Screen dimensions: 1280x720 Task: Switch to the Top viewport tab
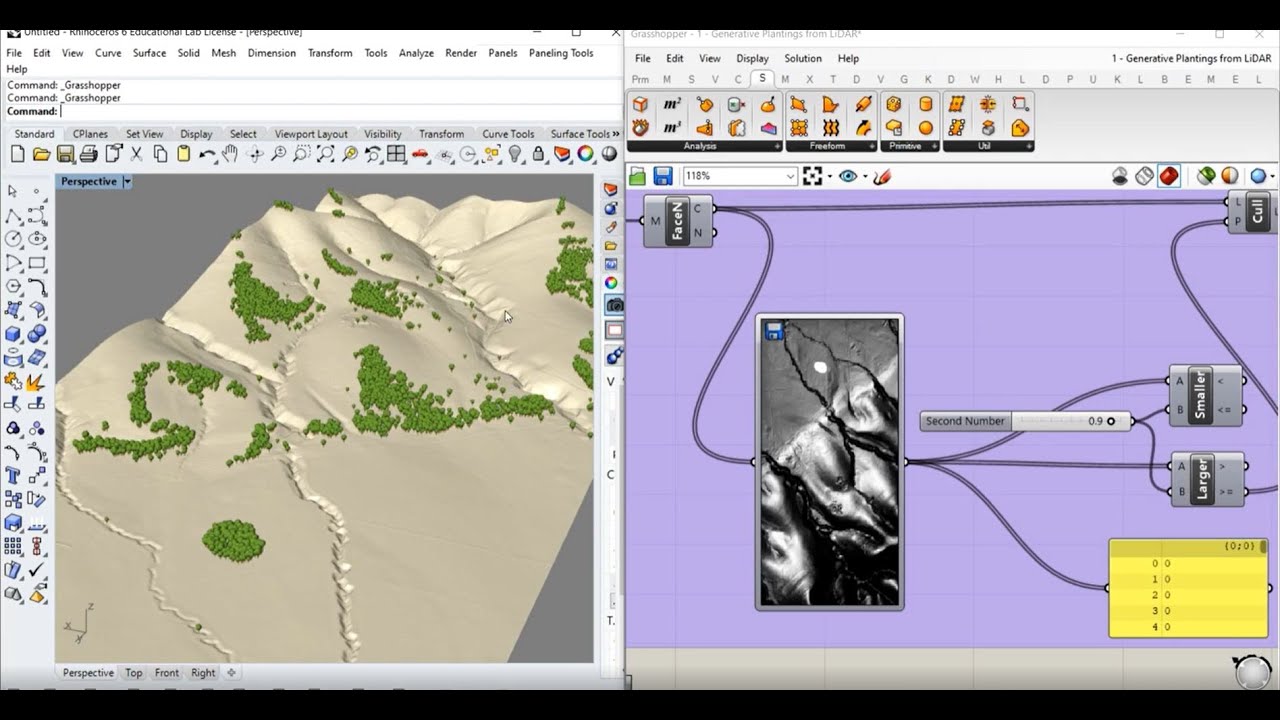(134, 673)
